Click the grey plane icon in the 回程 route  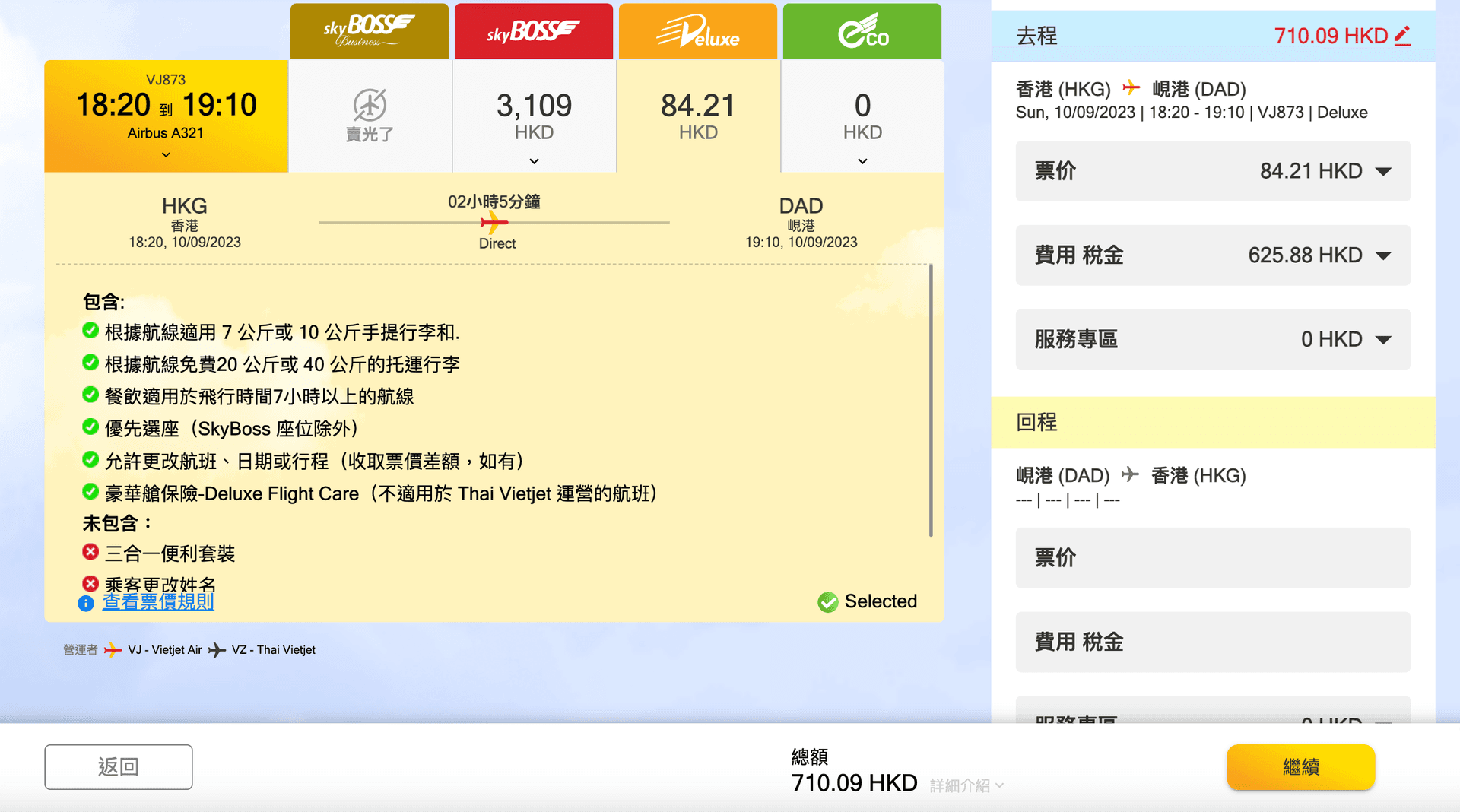point(1130,474)
